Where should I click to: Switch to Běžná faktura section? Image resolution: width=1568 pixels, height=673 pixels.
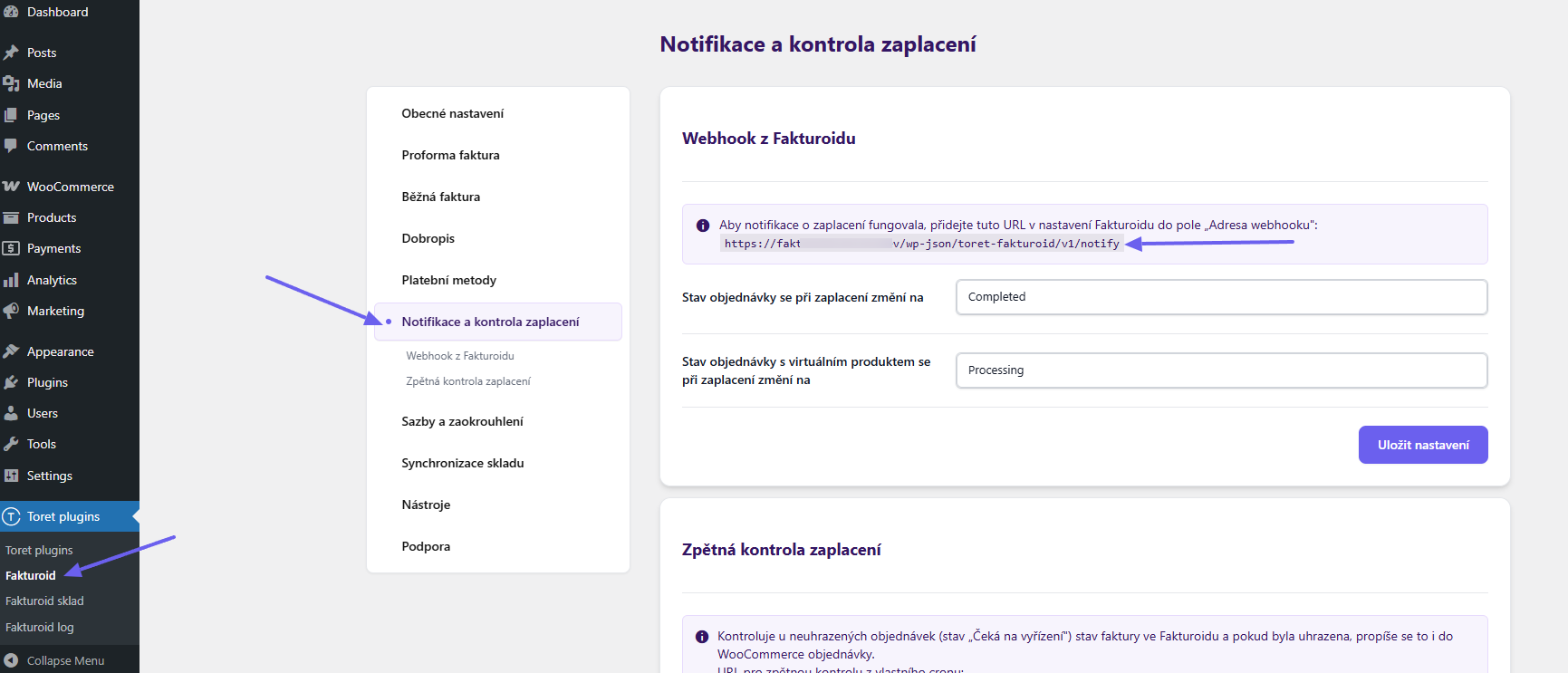click(441, 197)
